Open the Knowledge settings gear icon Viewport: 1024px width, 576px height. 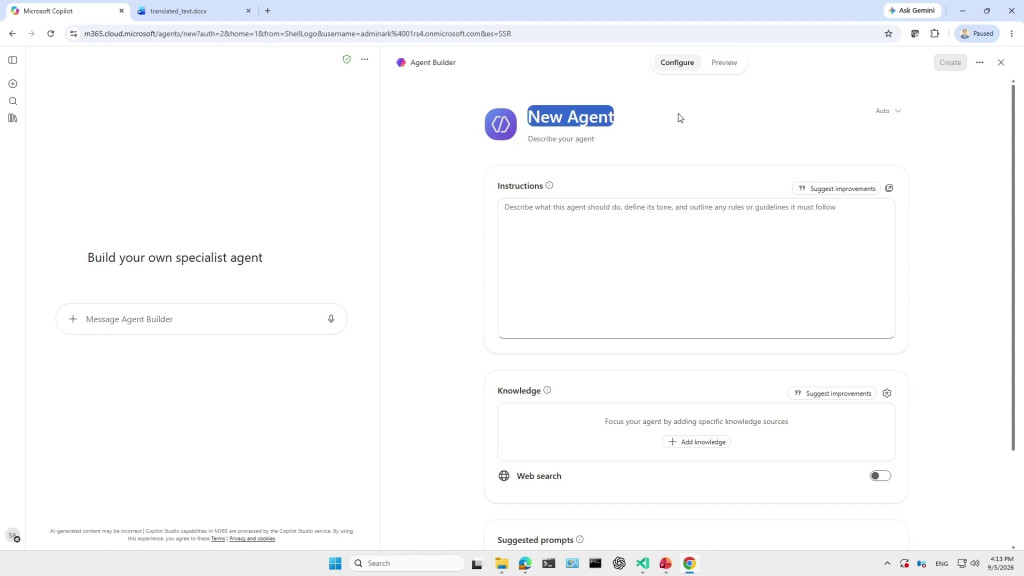(887, 393)
